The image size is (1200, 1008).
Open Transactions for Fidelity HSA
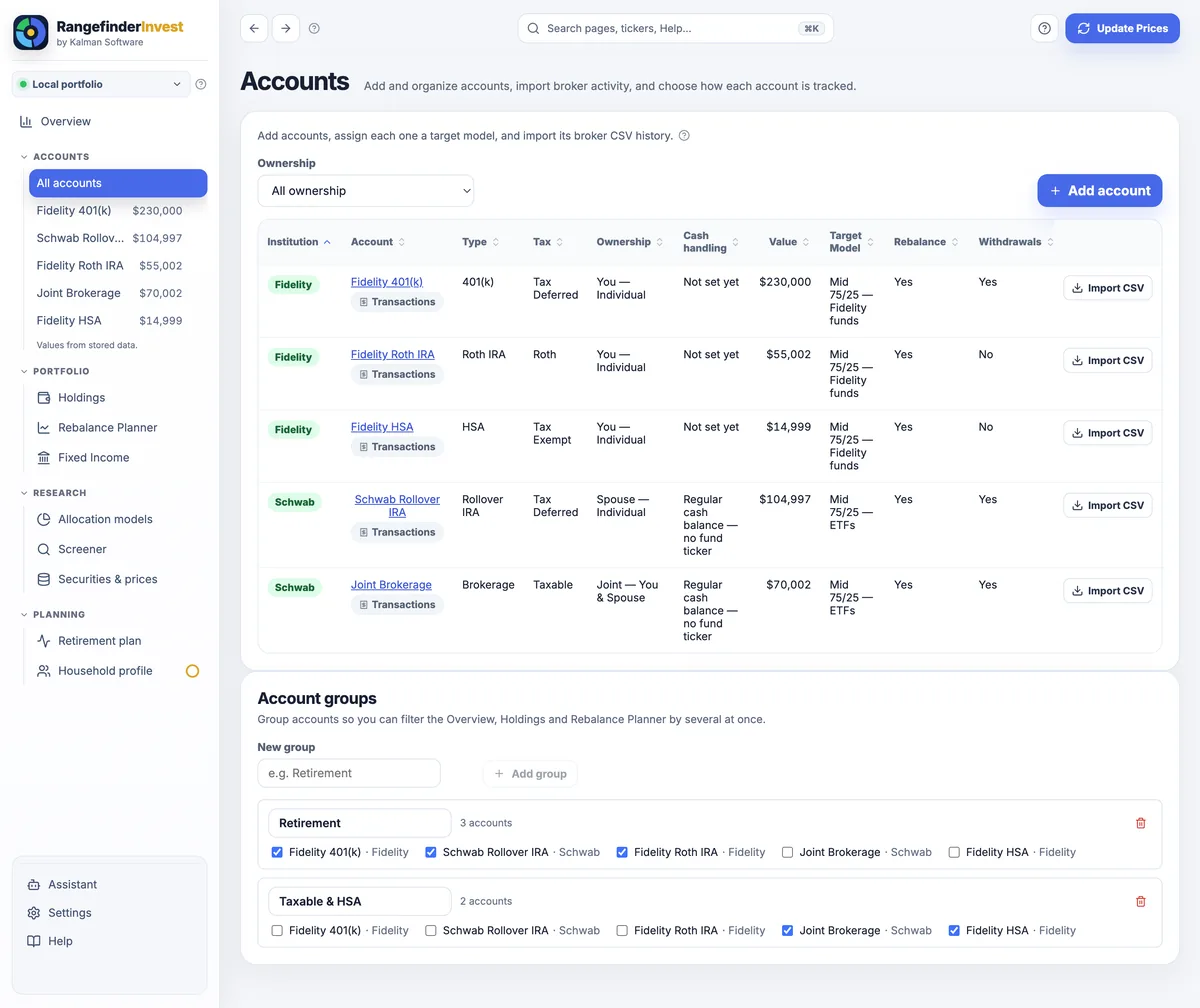click(x=397, y=447)
